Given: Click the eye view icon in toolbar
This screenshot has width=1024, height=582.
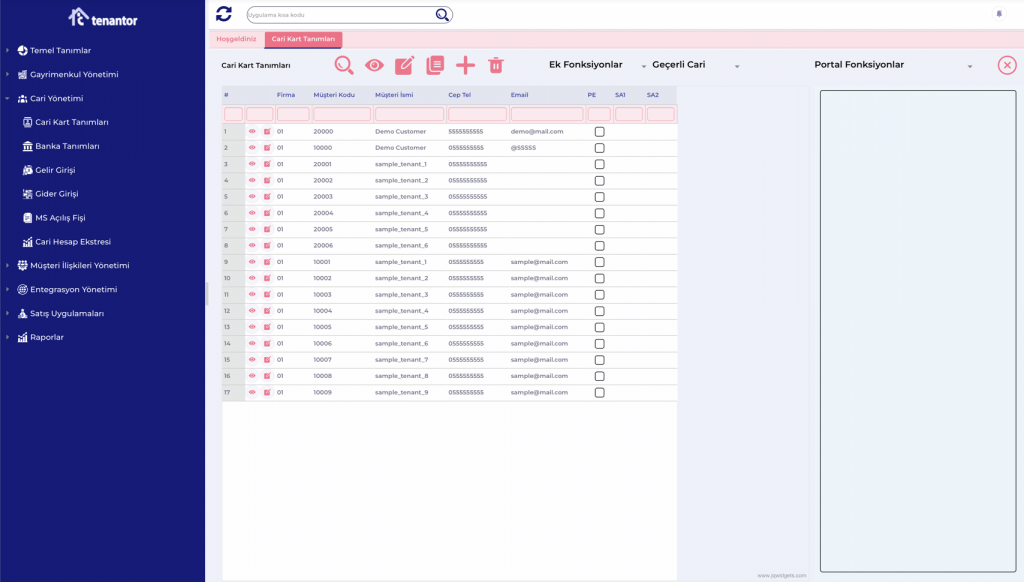Looking at the screenshot, I should [x=374, y=65].
